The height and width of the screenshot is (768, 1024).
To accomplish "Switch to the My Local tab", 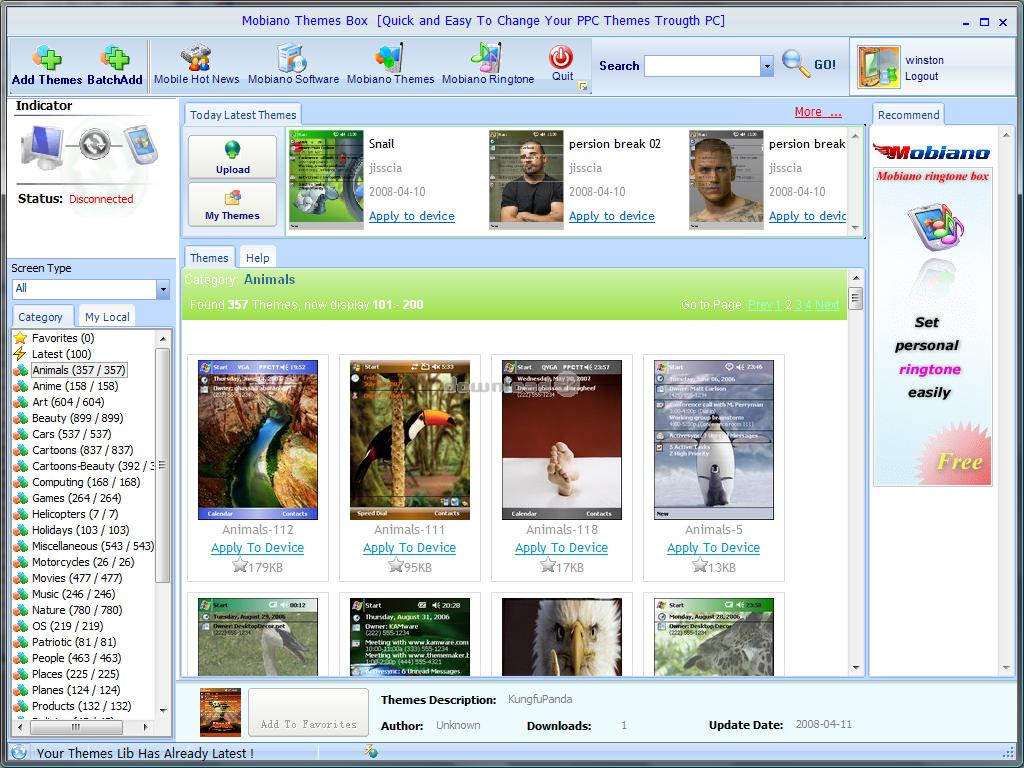I will (x=106, y=317).
